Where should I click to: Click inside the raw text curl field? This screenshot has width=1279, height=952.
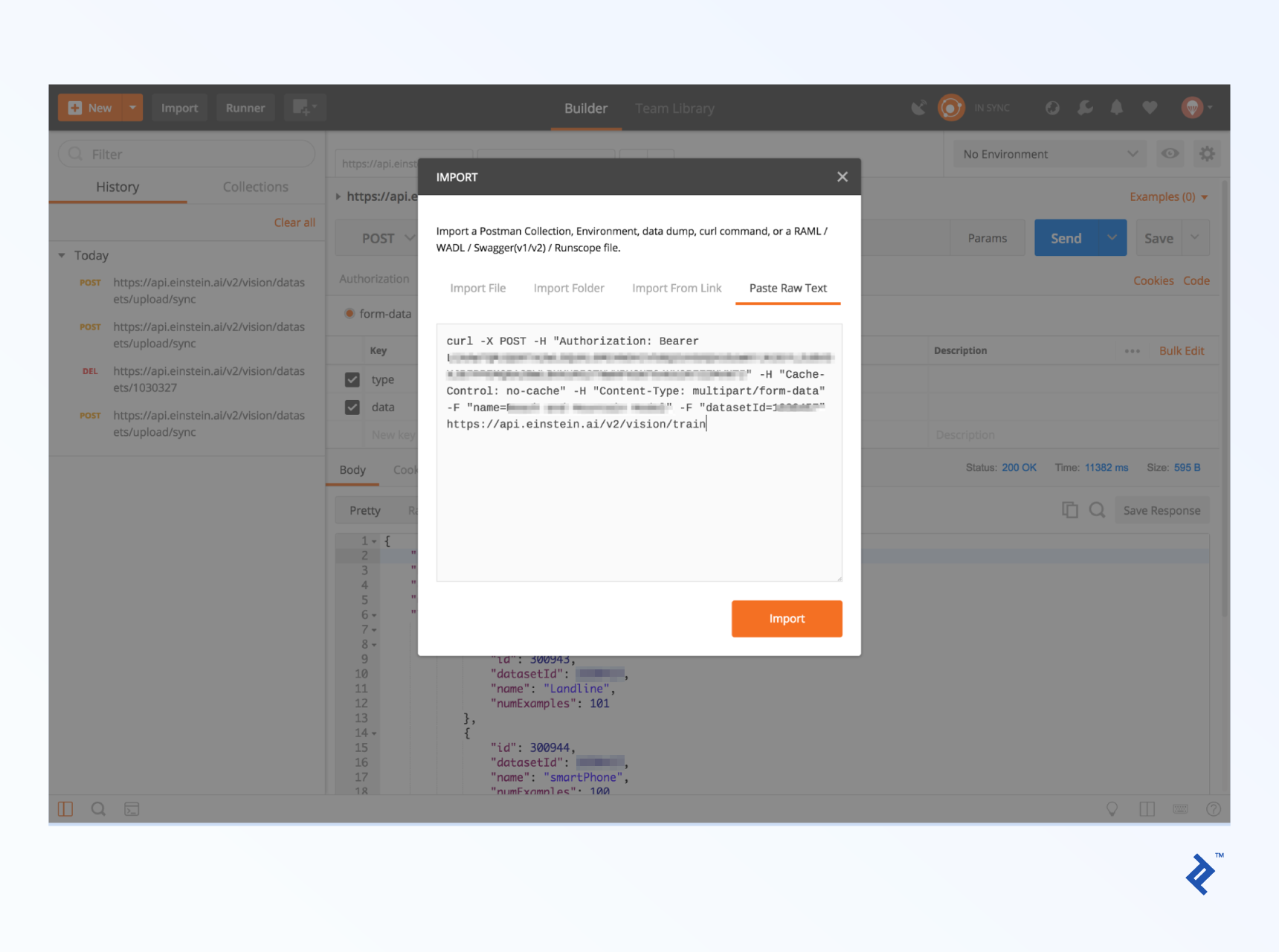[638, 454]
